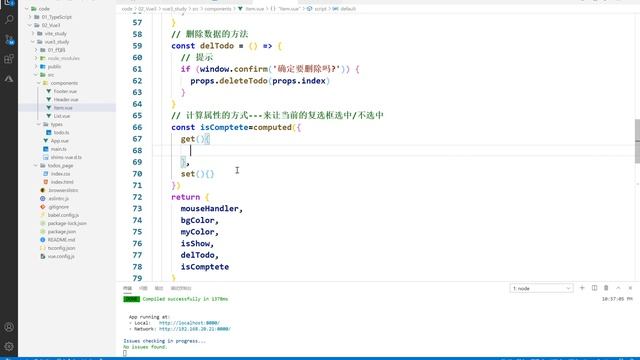Click 'Item.vue' in the breadcrumb path

coord(255,9)
